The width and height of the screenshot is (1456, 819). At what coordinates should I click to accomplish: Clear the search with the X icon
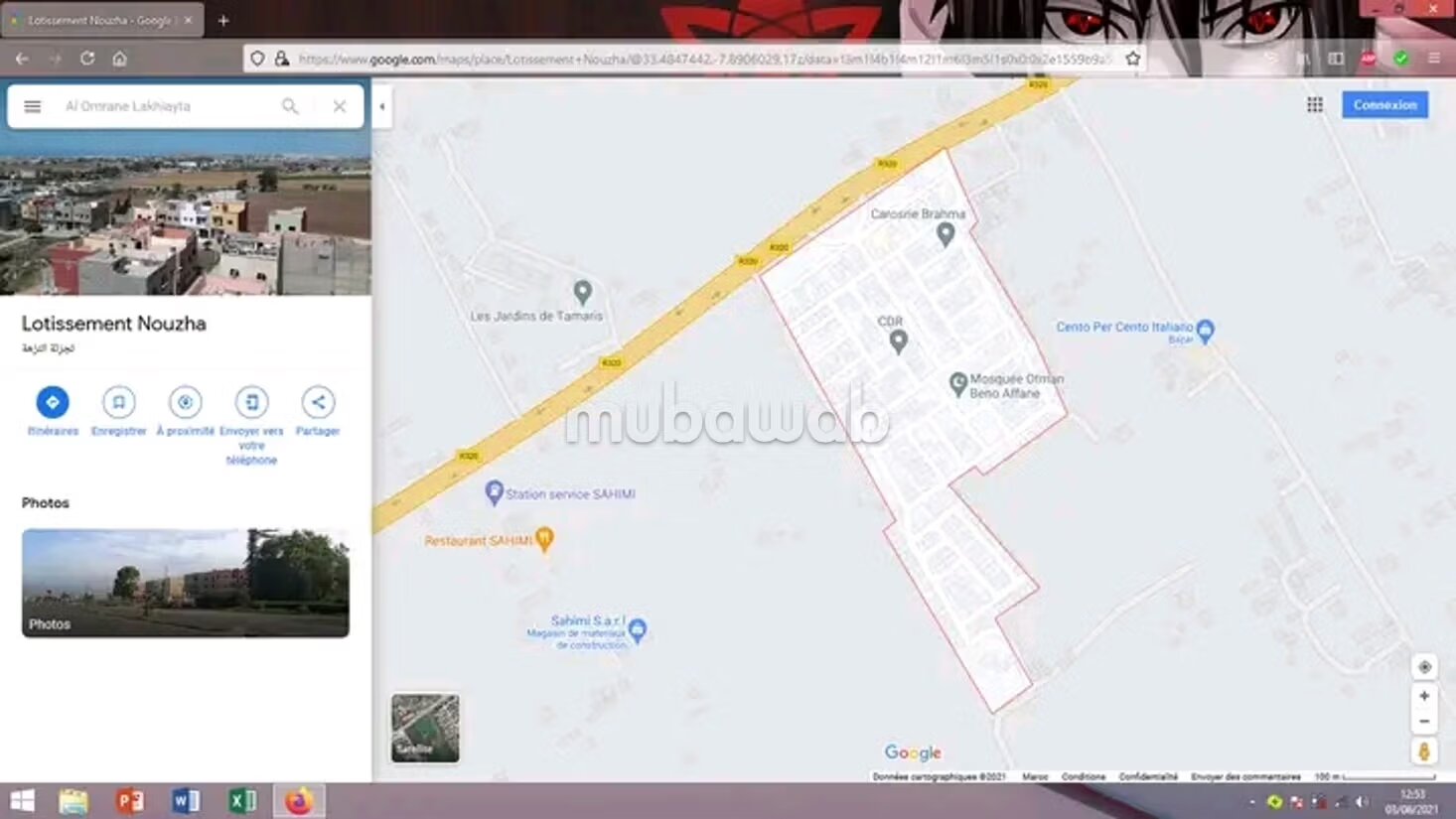[340, 106]
